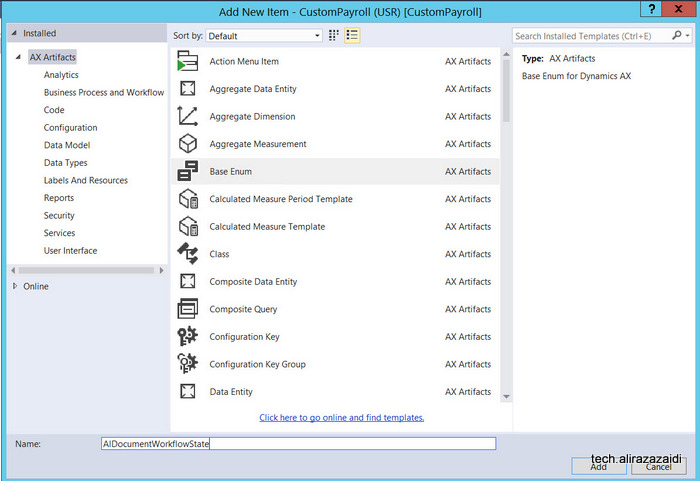Click the tree pane horizontal scrollbar thumb
Screen dimensions: 700x481
click(x=87, y=270)
